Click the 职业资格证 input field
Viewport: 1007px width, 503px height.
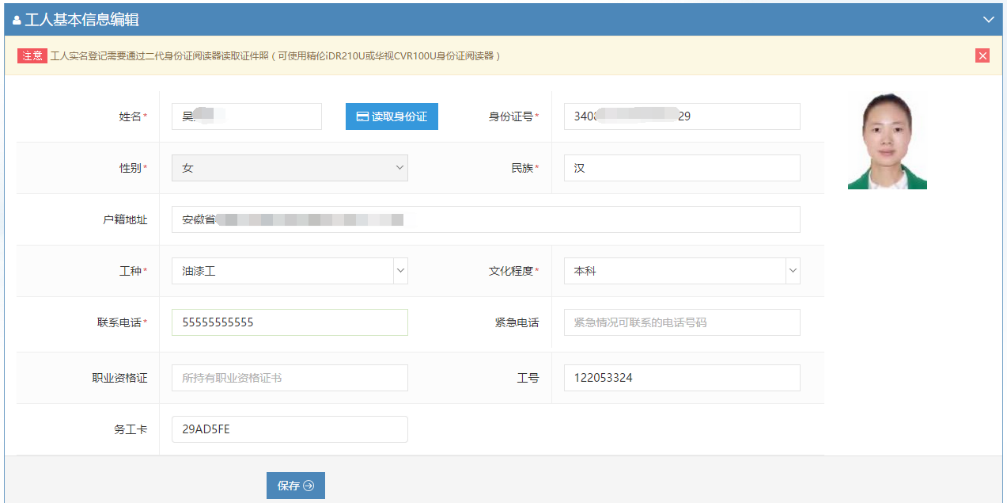tap(289, 377)
